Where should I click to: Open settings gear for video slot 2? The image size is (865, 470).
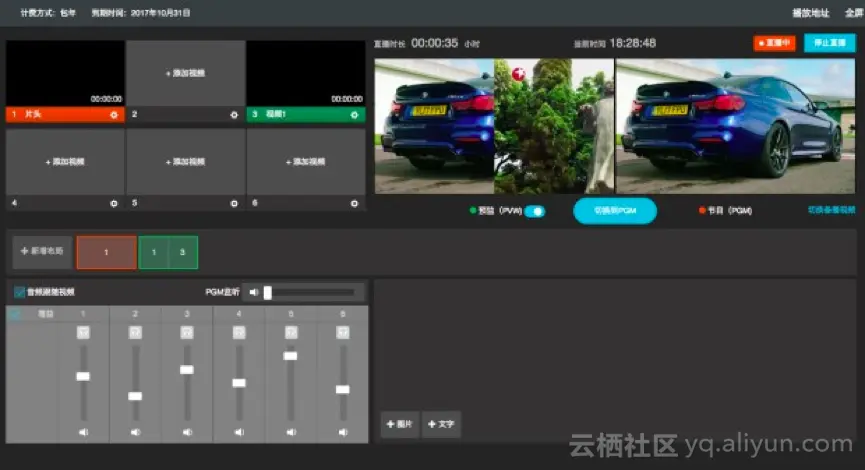point(234,115)
